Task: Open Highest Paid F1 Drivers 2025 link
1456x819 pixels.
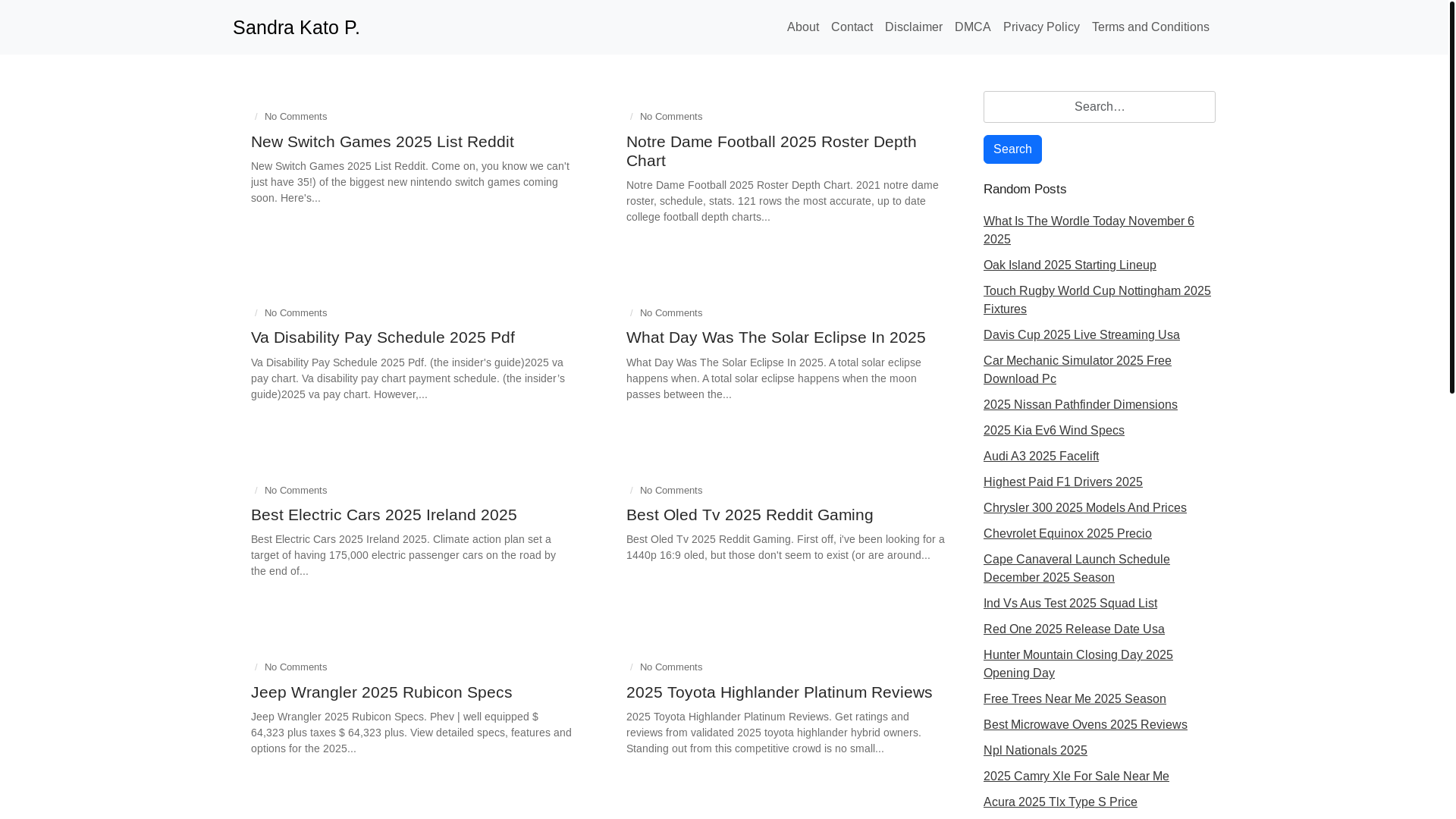Action: 1063,482
